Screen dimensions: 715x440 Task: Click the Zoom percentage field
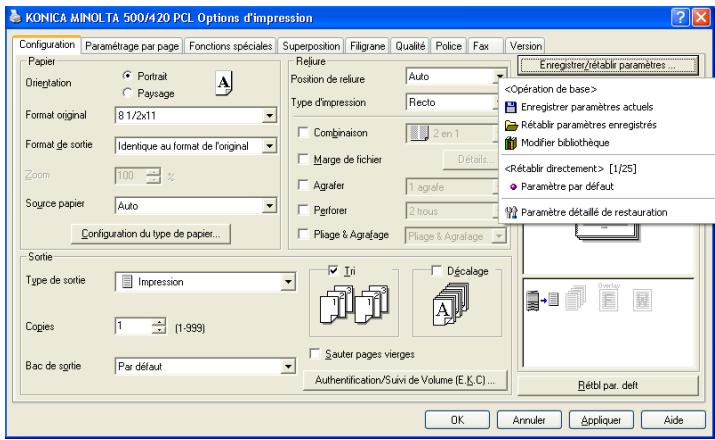pos(131,176)
